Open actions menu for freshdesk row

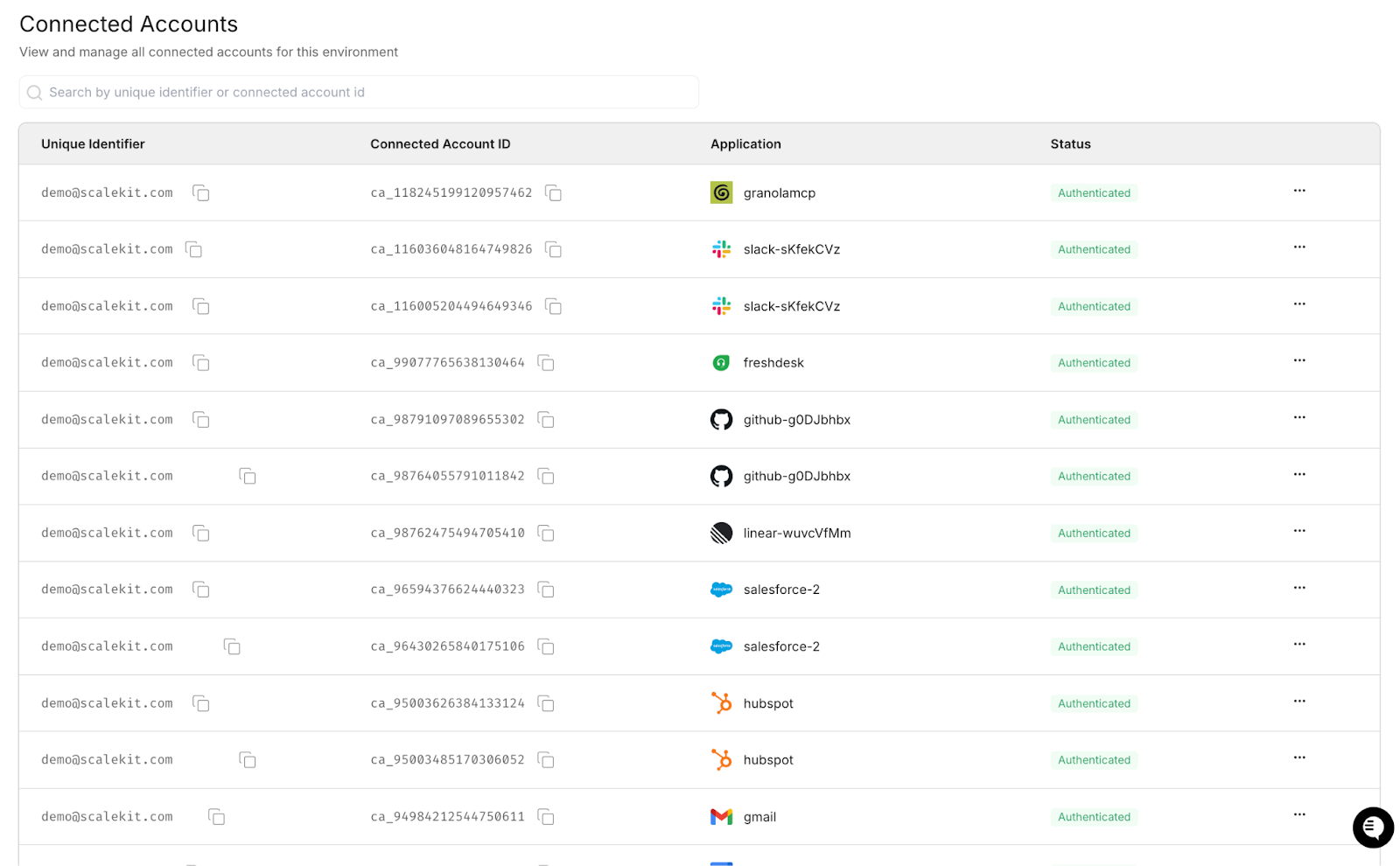[1299, 360]
